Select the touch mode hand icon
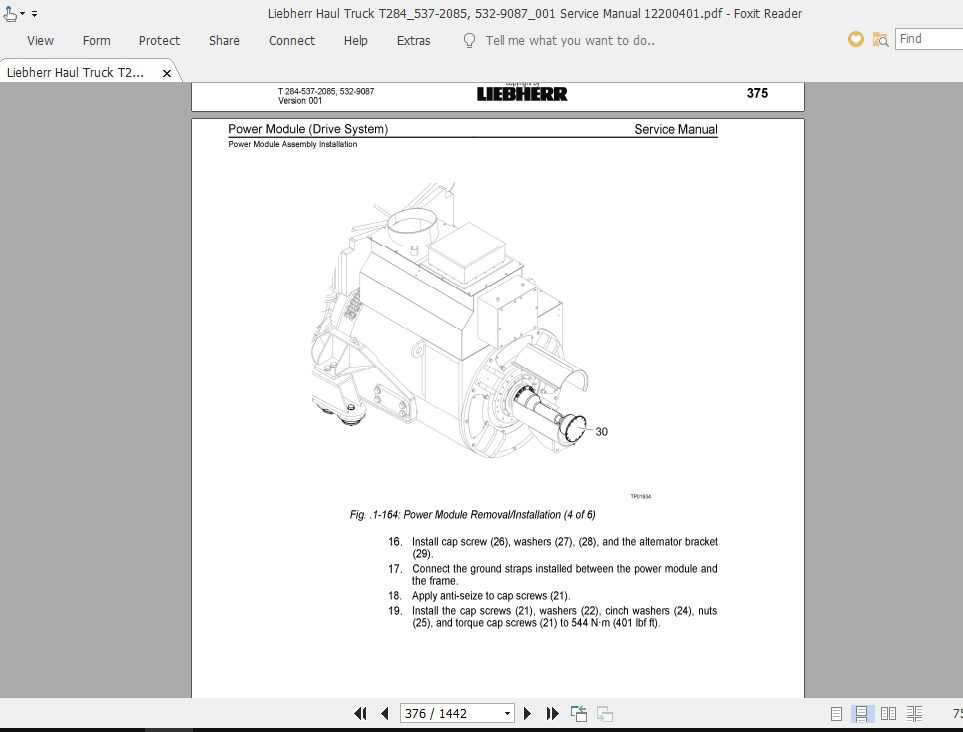Image resolution: width=963 pixels, height=732 pixels. click(x=9, y=13)
